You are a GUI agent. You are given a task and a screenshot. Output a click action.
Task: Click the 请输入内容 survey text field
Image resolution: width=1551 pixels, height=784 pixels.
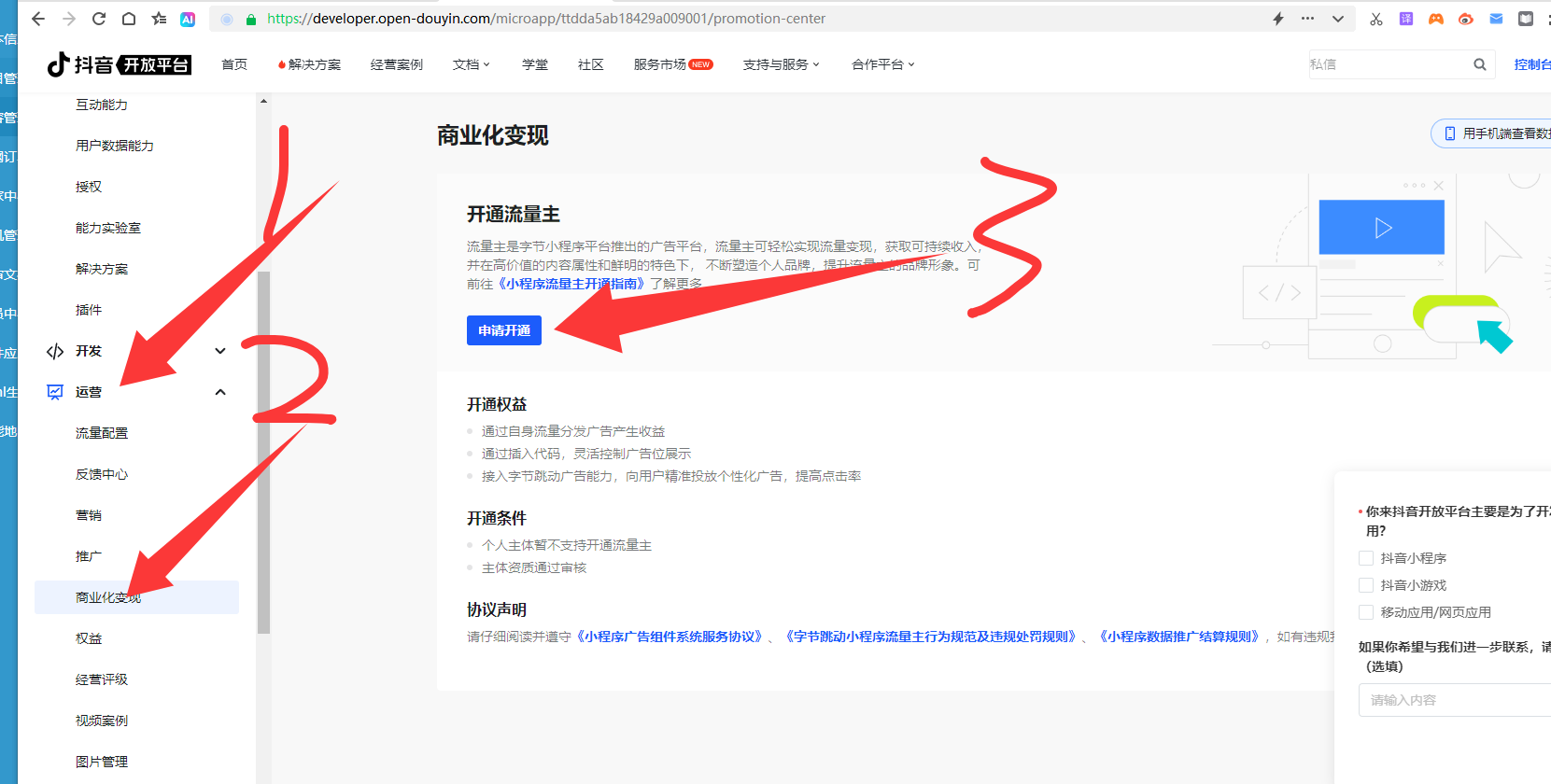1455,700
